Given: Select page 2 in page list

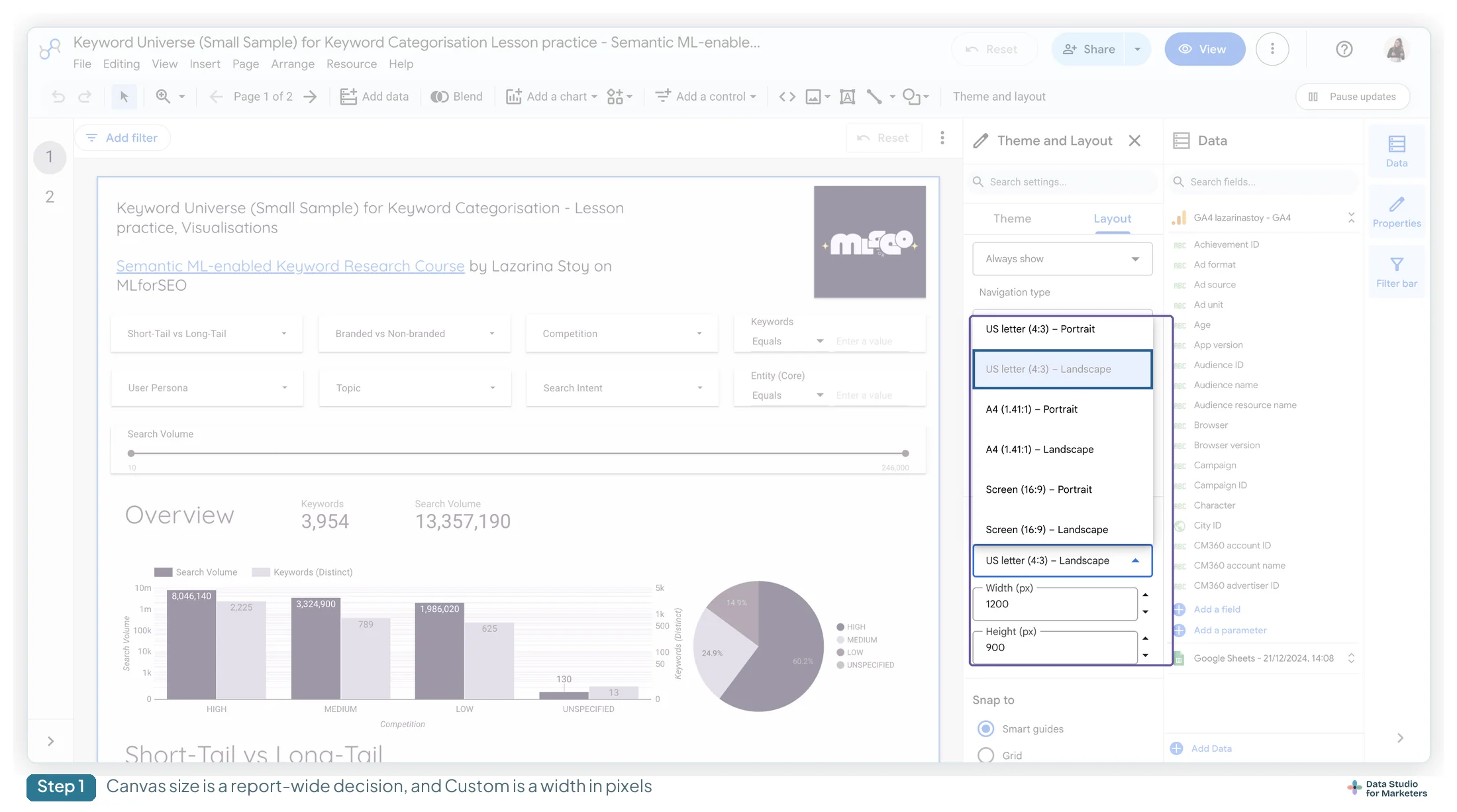Looking at the screenshot, I should (50, 197).
